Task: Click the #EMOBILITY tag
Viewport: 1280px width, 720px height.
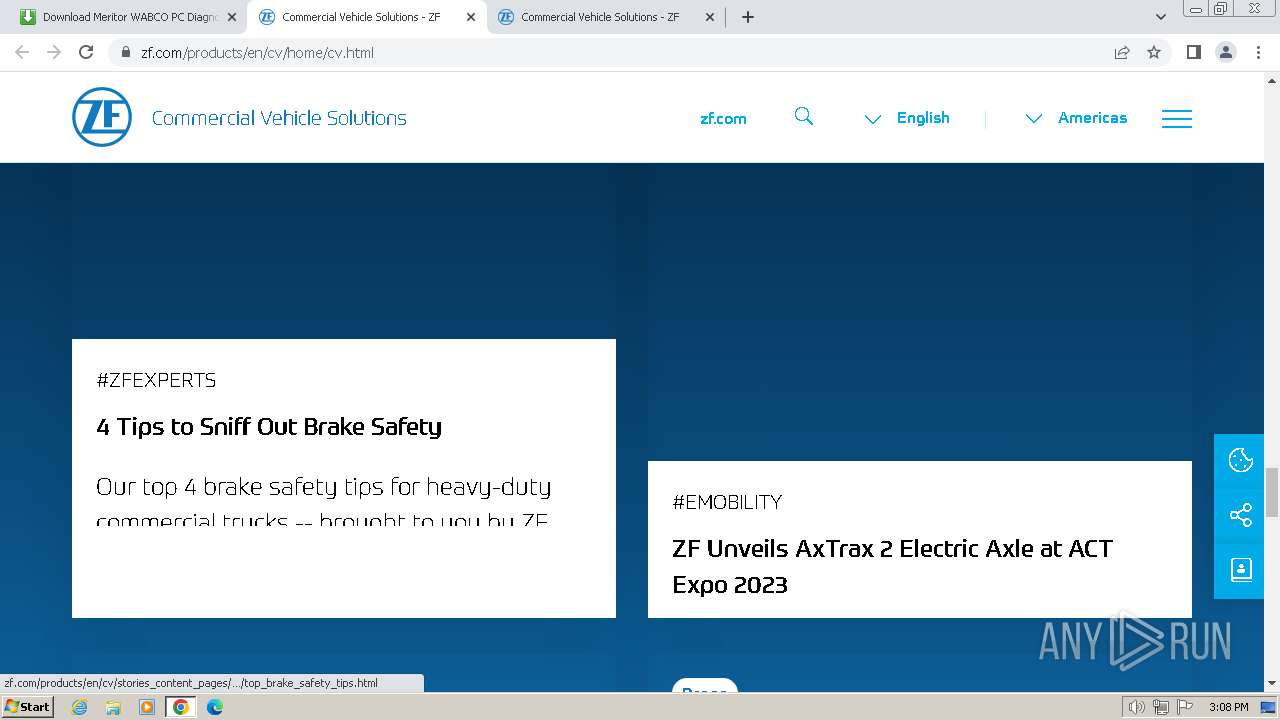Action: pyautogui.click(x=727, y=502)
